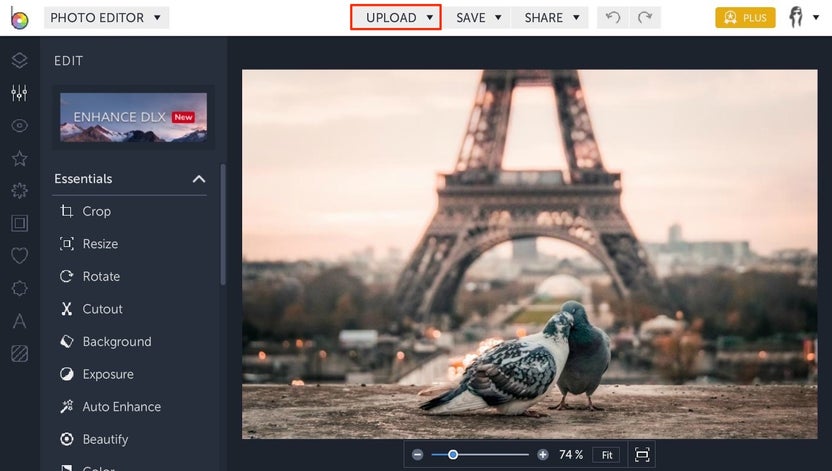Open the Photo Editor mode dropdown
This screenshot has width=832, height=471.
[106, 18]
